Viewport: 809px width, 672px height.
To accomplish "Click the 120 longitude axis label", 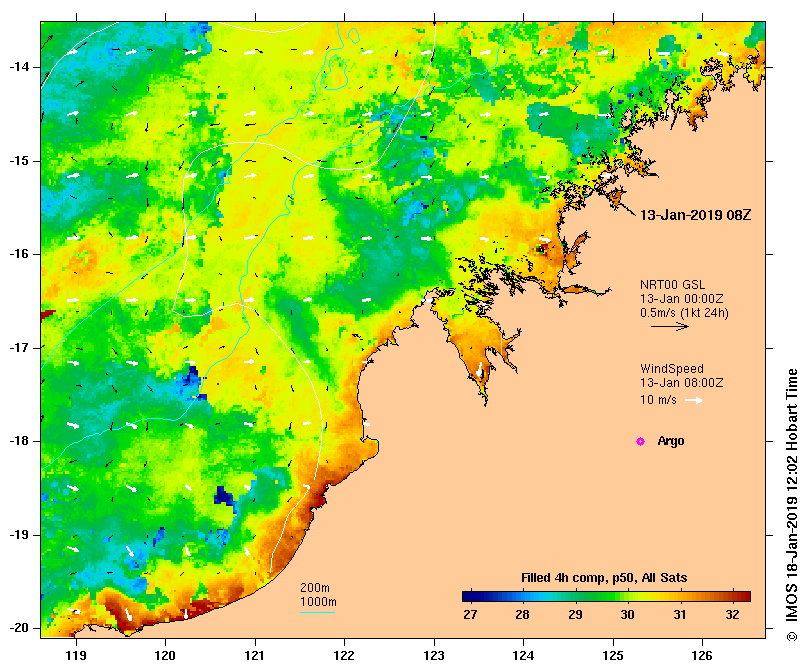I will click(165, 655).
